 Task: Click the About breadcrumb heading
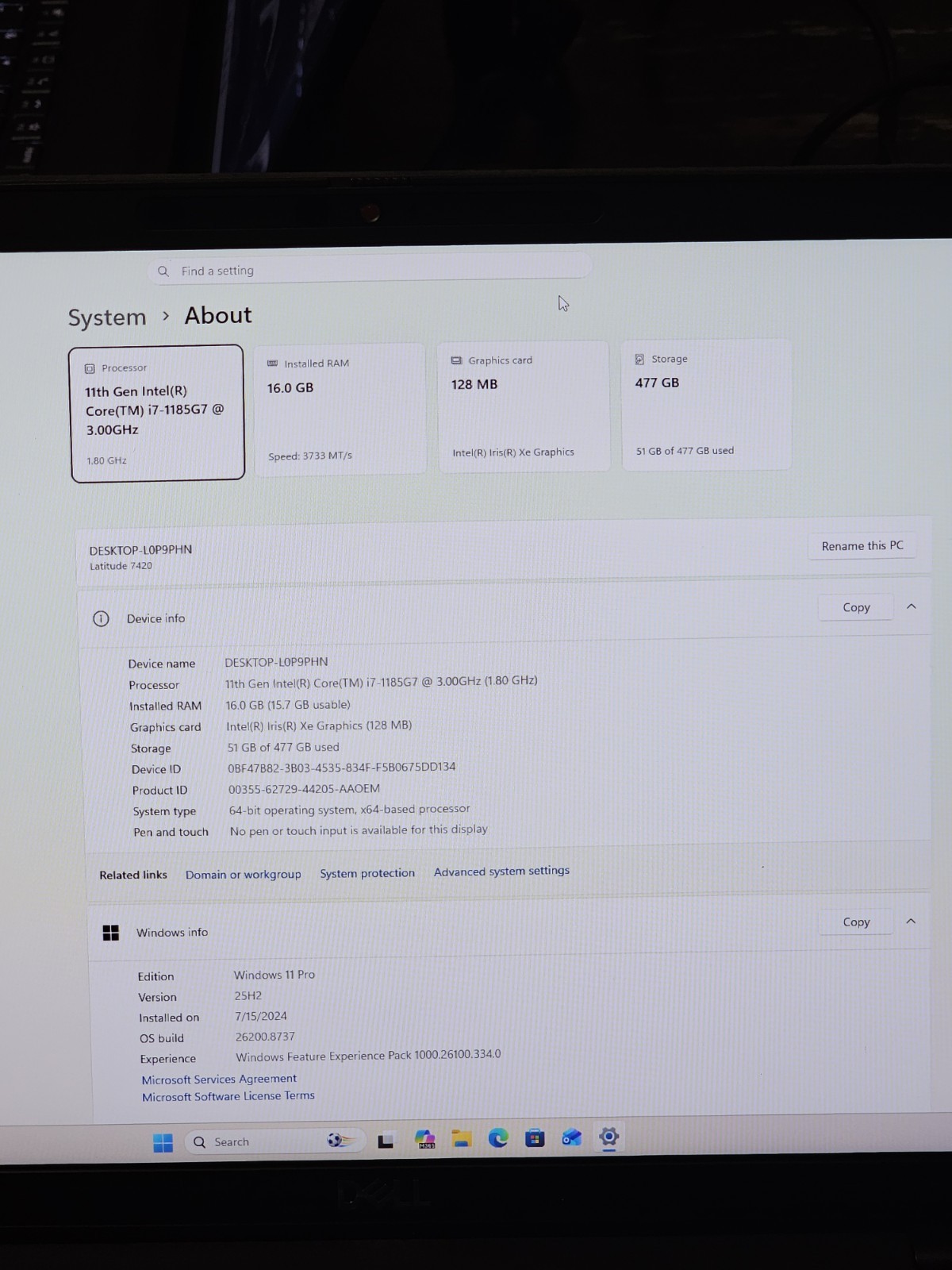pos(218,315)
